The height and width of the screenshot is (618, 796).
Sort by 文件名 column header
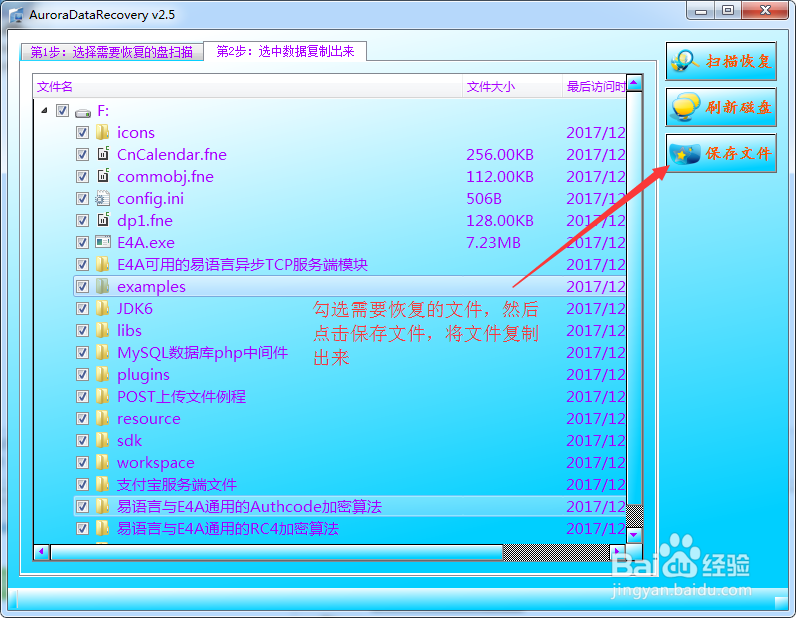pos(248,87)
